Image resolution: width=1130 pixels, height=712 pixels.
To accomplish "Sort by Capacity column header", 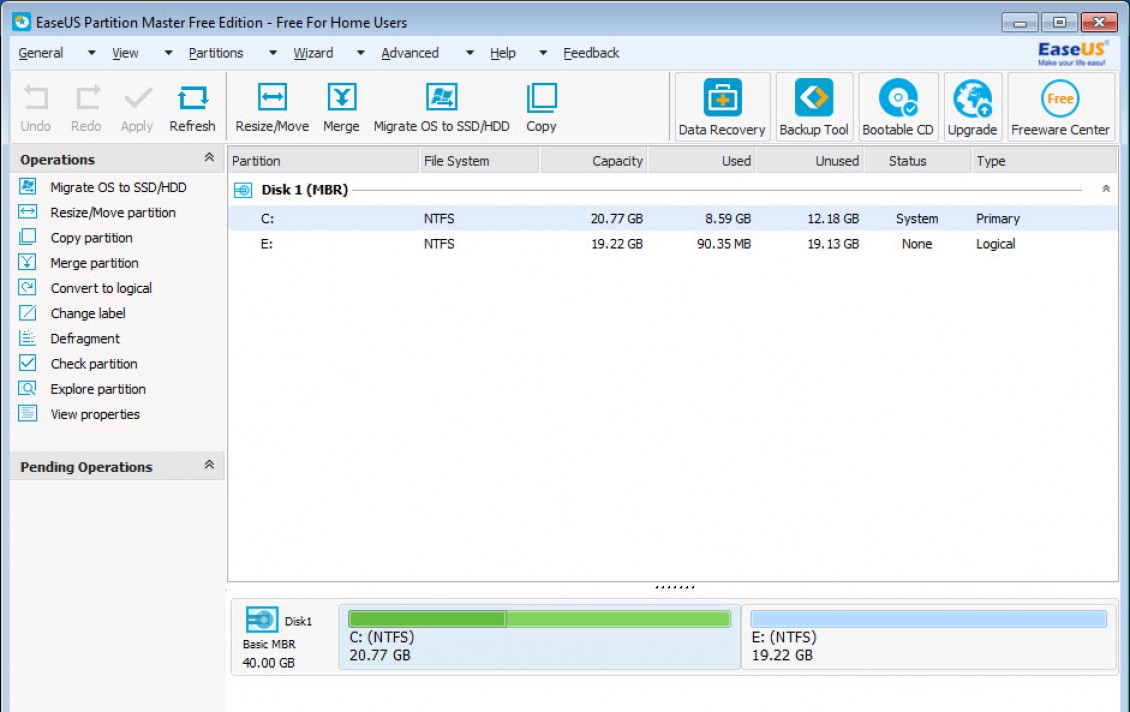I will coord(594,161).
